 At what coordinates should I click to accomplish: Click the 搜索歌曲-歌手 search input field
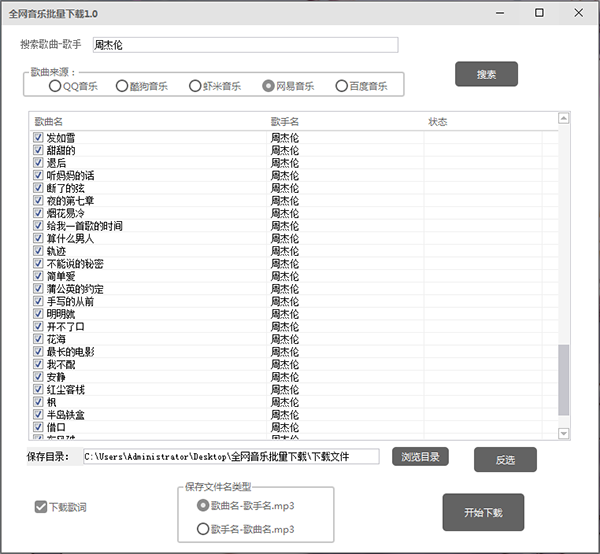(244, 45)
